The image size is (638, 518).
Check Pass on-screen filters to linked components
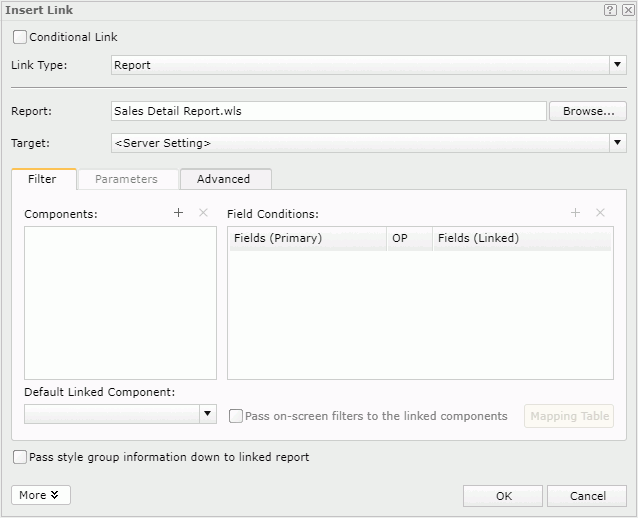236,416
